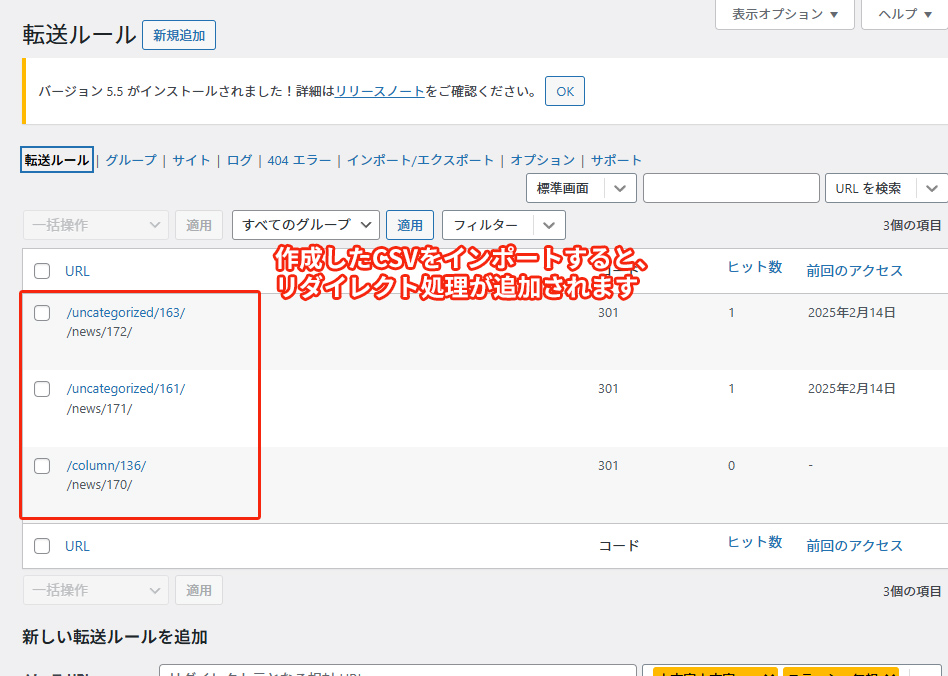The width and height of the screenshot is (948, 676).
Task: Go to the オプション tab
Action: [542, 160]
